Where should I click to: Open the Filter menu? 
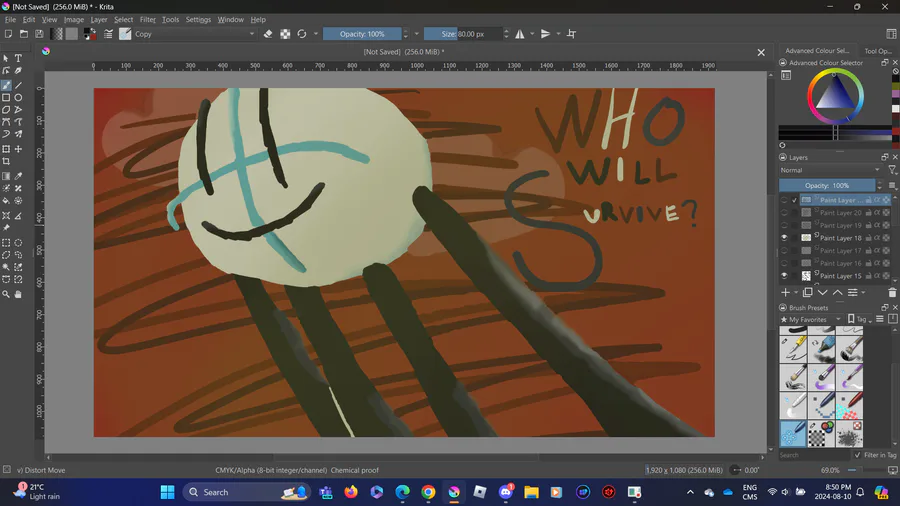tap(148, 20)
